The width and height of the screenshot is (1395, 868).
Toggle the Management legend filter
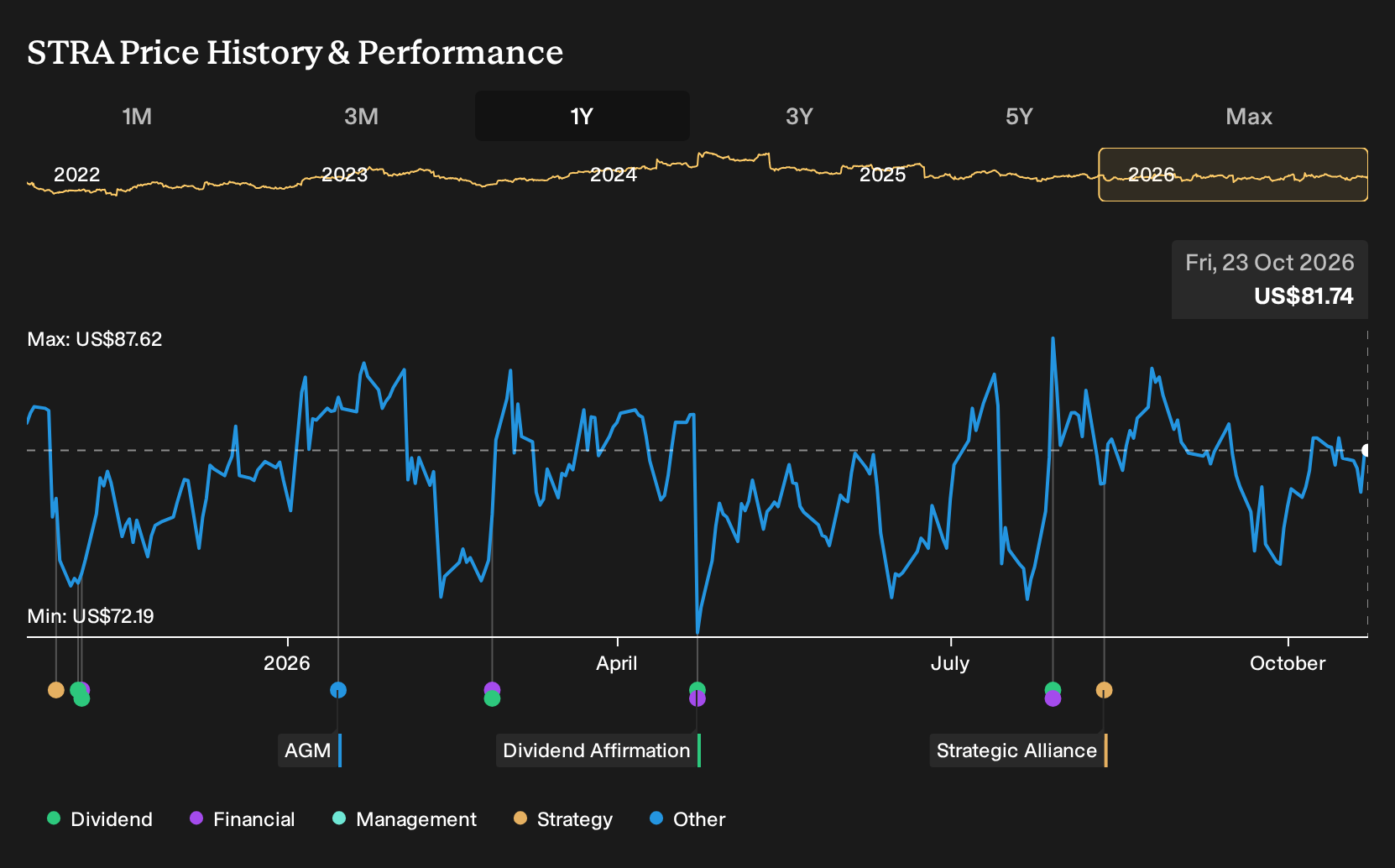405,819
